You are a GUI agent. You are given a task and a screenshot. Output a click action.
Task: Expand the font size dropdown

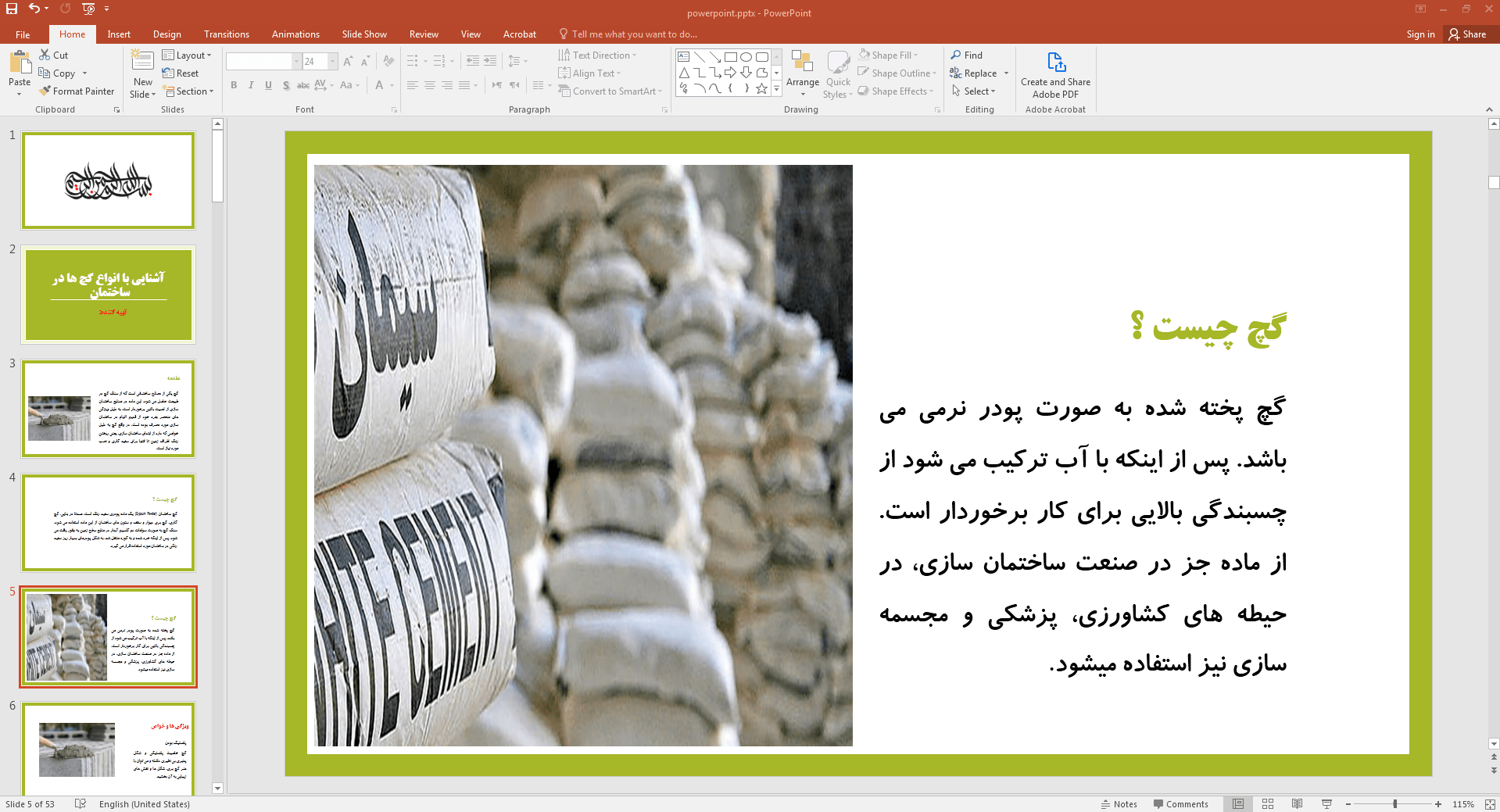333,61
